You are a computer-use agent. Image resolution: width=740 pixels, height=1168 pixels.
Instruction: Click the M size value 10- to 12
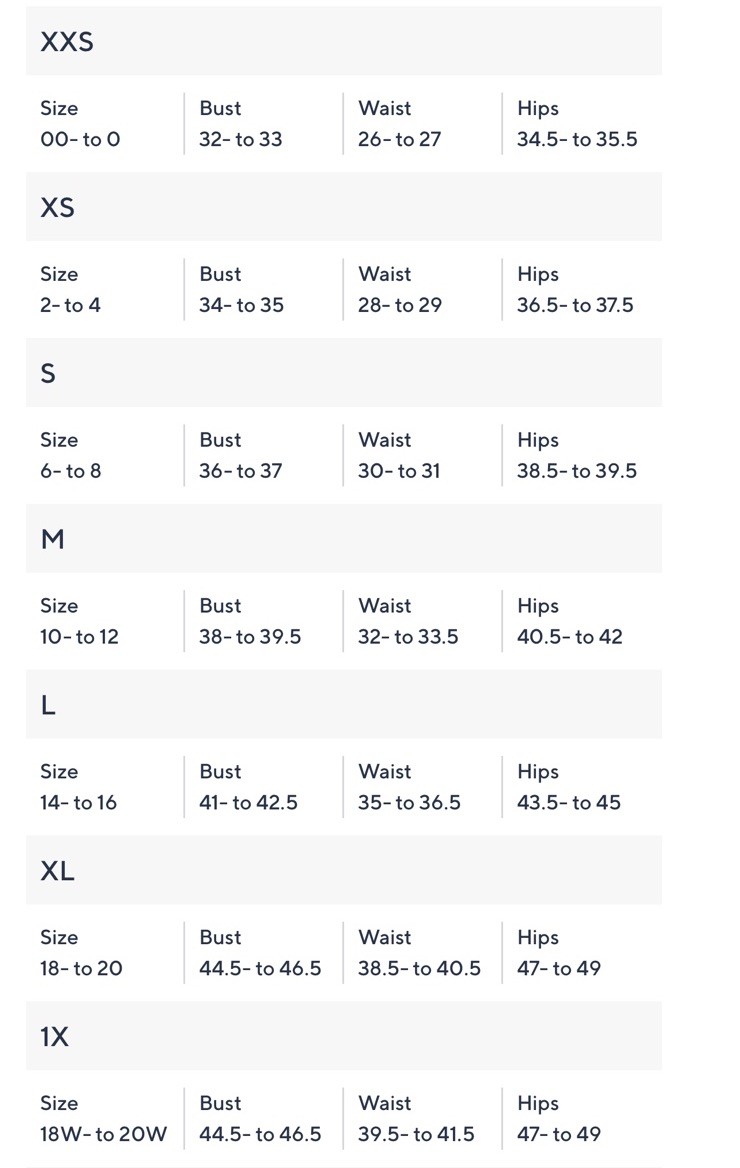pos(79,637)
